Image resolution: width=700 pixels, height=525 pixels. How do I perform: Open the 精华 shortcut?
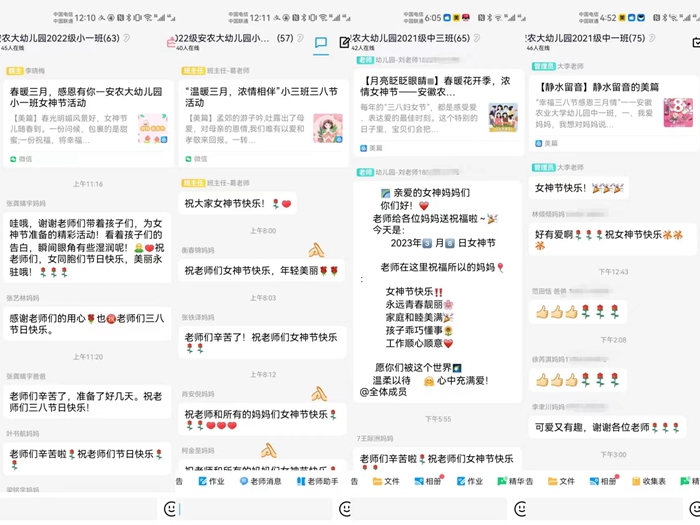515,481
